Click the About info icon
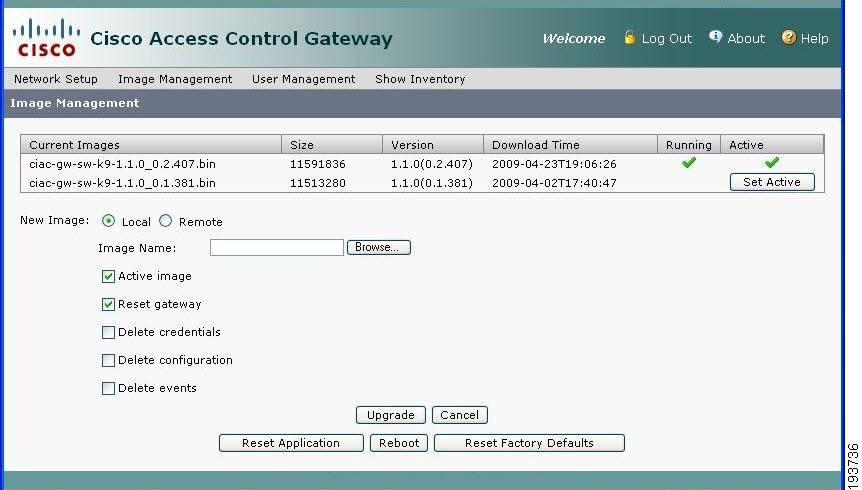862x490 pixels. [715, 38]
